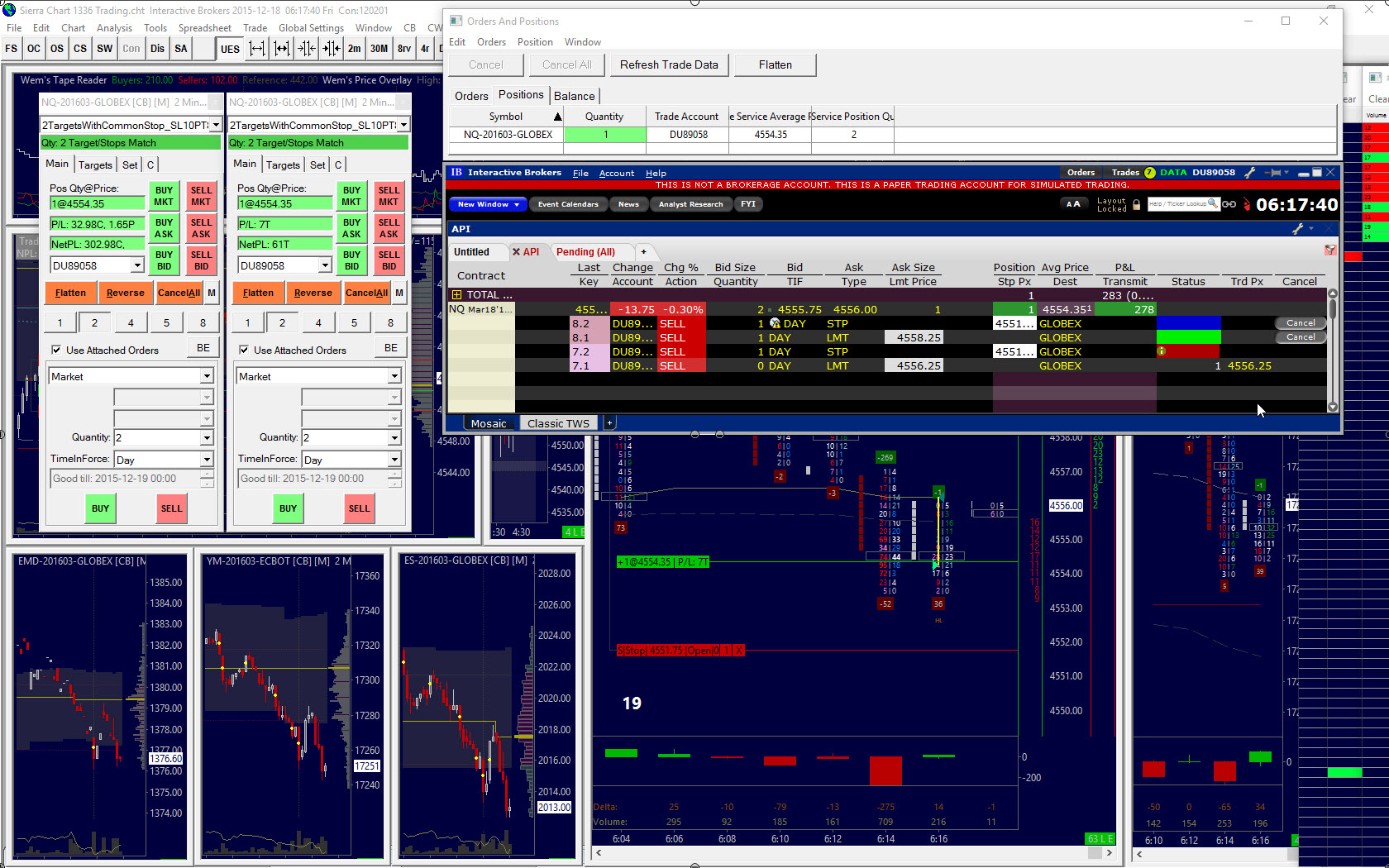Open the Spreadsheet menu in Sierra Chart
Viewport: 1389px width, 868px height.
point(205,28)
